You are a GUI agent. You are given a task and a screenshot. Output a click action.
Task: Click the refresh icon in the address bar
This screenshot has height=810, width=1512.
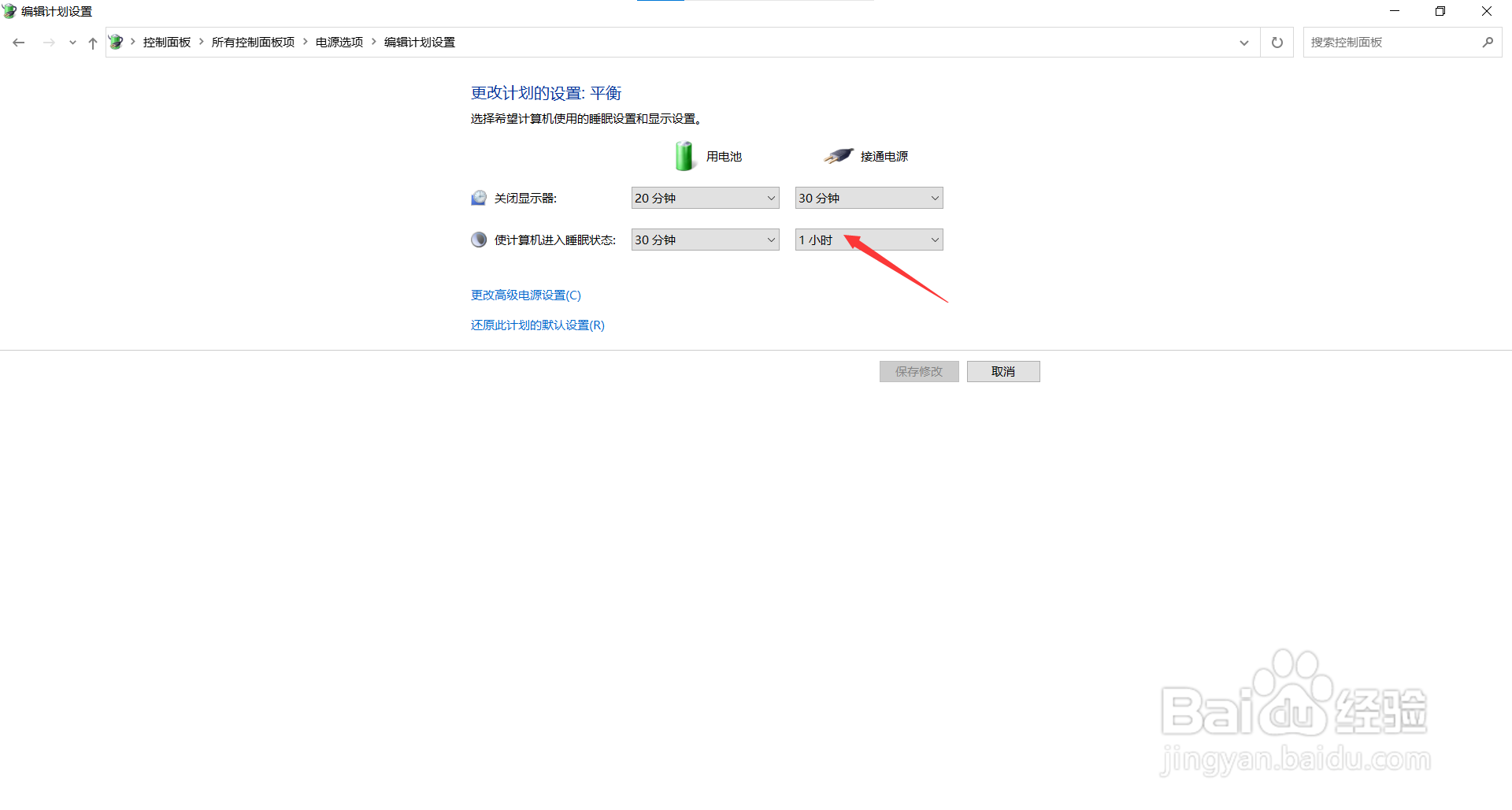click(1277, 42)
